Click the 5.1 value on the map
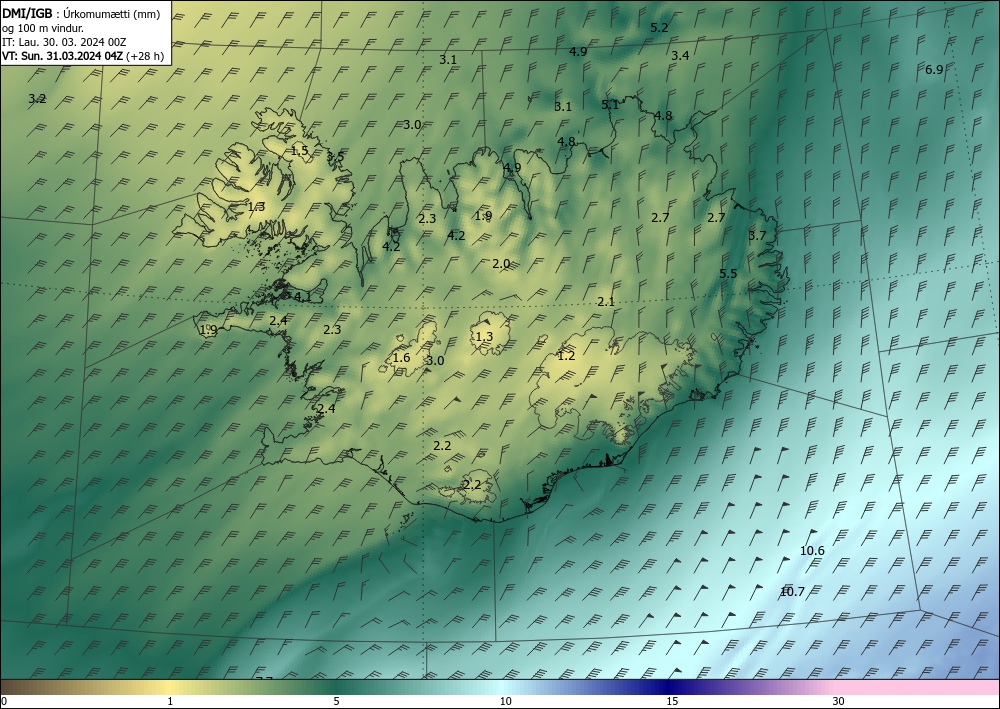Screen dimensions: 1000x709 pos(610,105)
